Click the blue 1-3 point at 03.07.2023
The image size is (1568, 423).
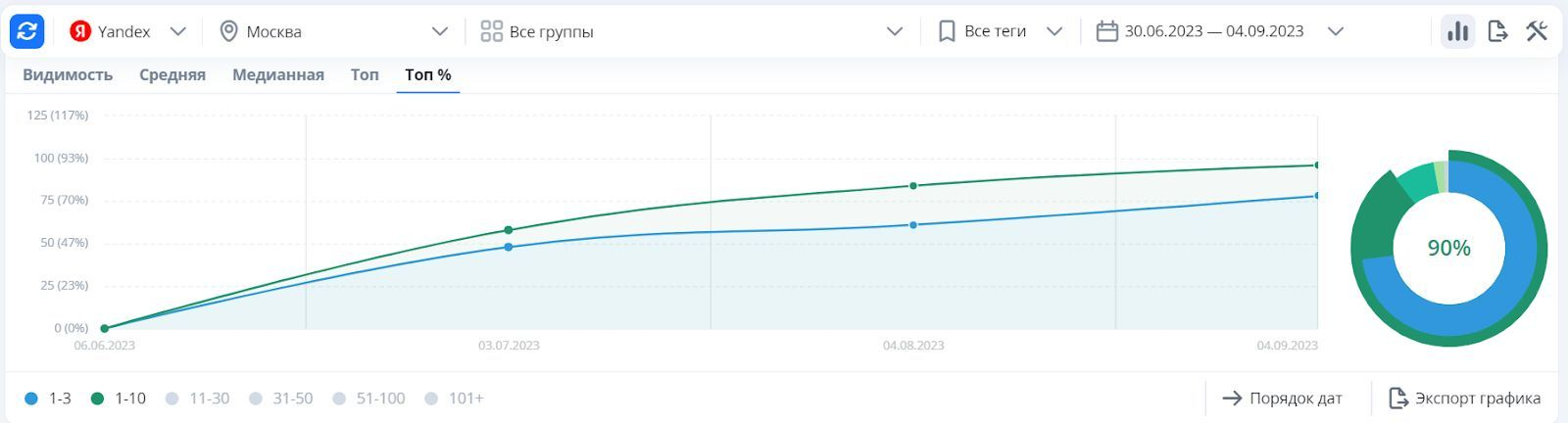click(509, 247)
